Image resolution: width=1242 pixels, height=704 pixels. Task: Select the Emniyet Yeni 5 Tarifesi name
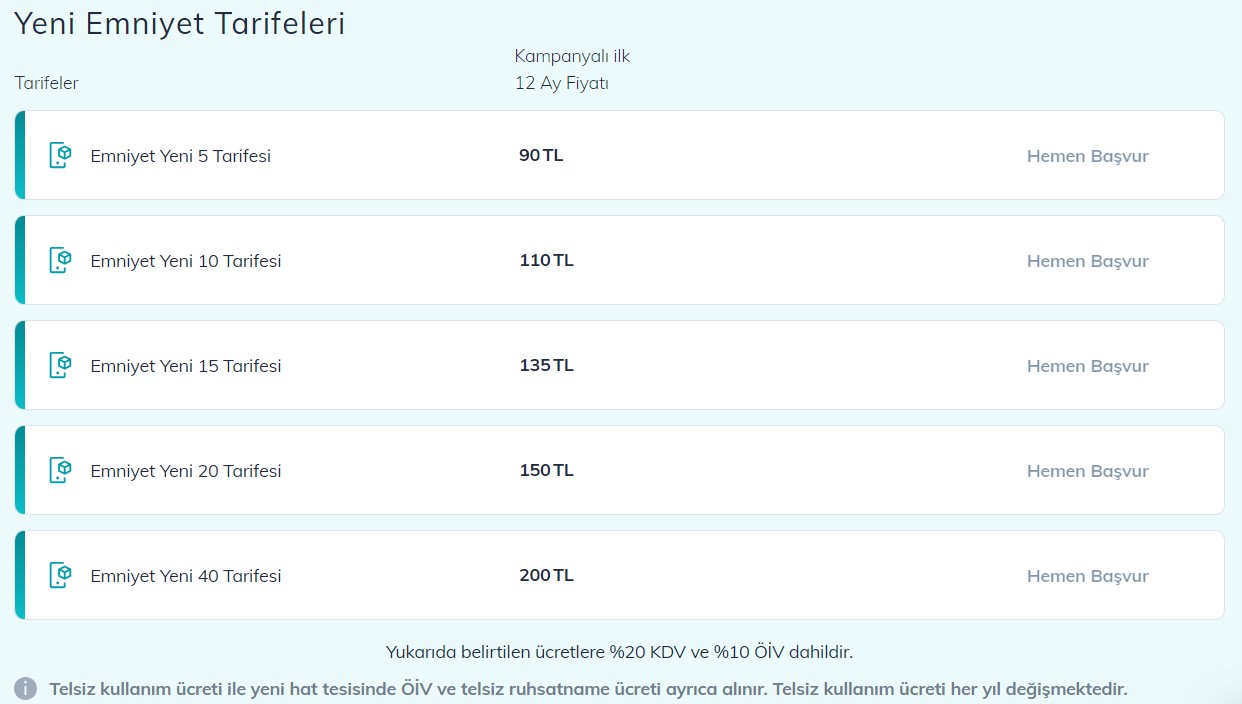[x=181, y=156]
